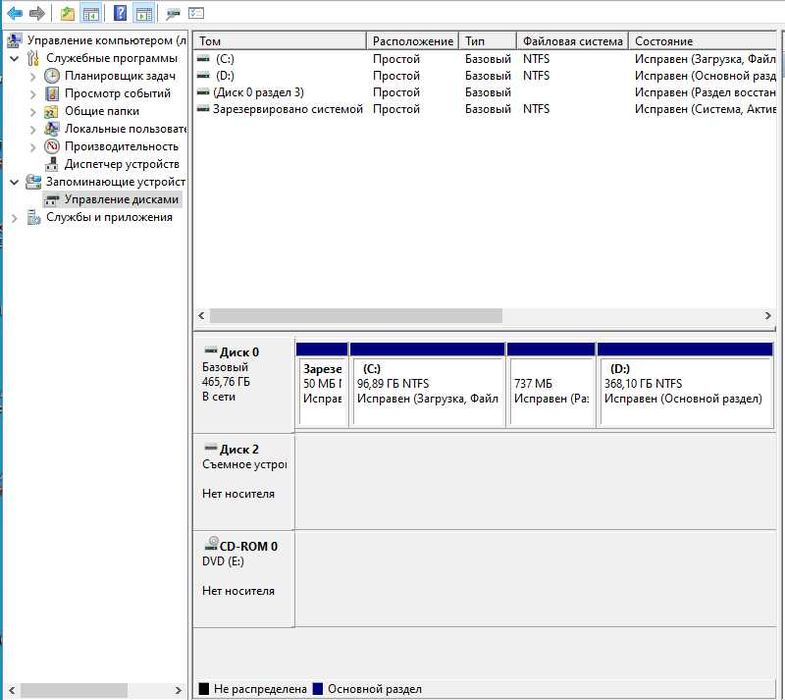Select Управление дисками in the tree

(121, 199)
